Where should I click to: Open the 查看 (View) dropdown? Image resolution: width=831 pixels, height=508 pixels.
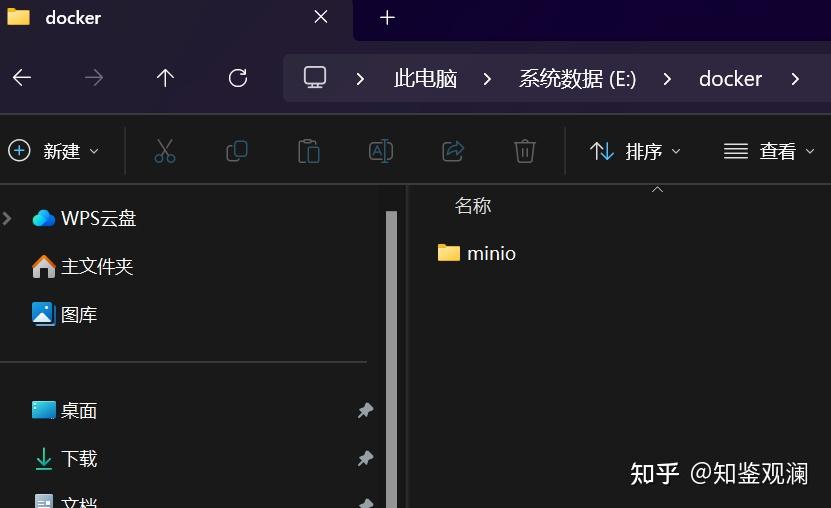pyautogui.click(x=769, y=151)
